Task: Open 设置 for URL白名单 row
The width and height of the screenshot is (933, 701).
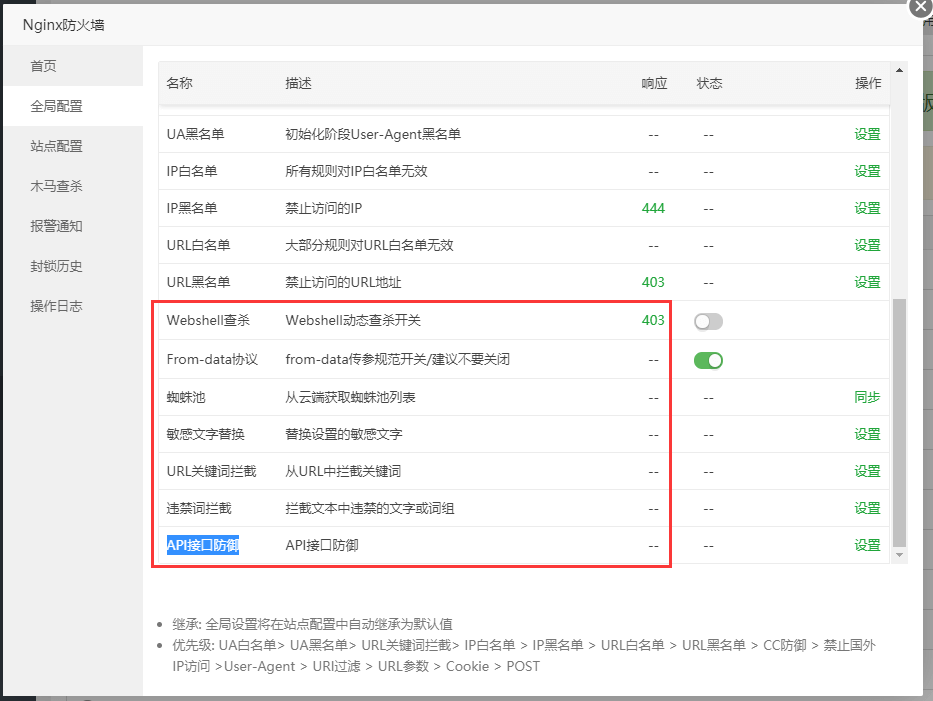Action: (867, 245)
